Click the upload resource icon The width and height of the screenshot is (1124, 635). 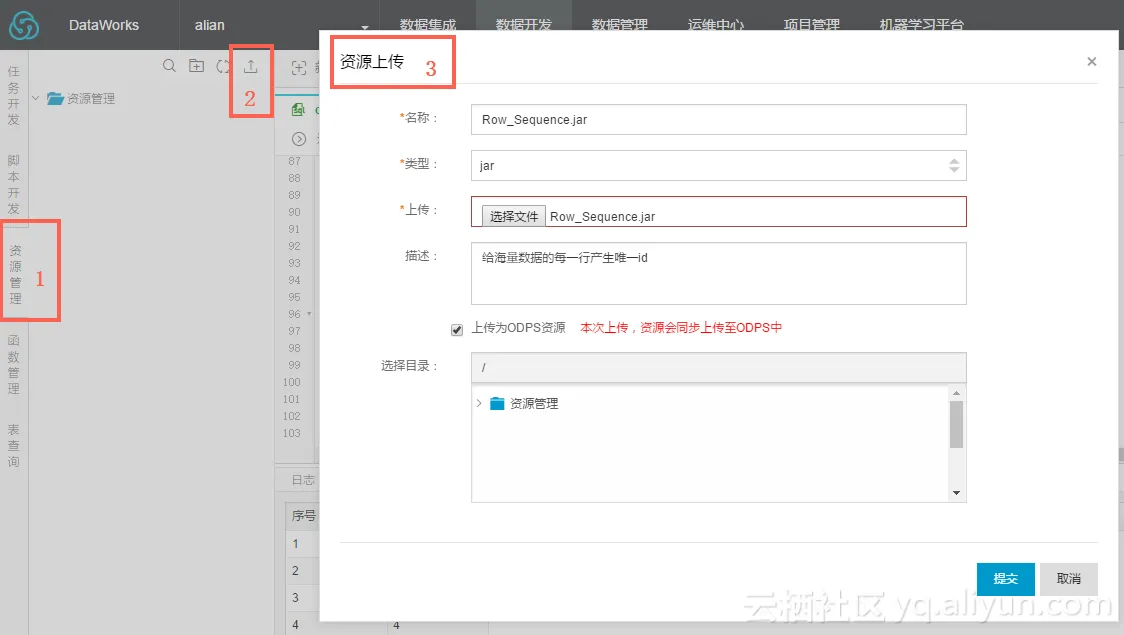click(x=250, y=66)
